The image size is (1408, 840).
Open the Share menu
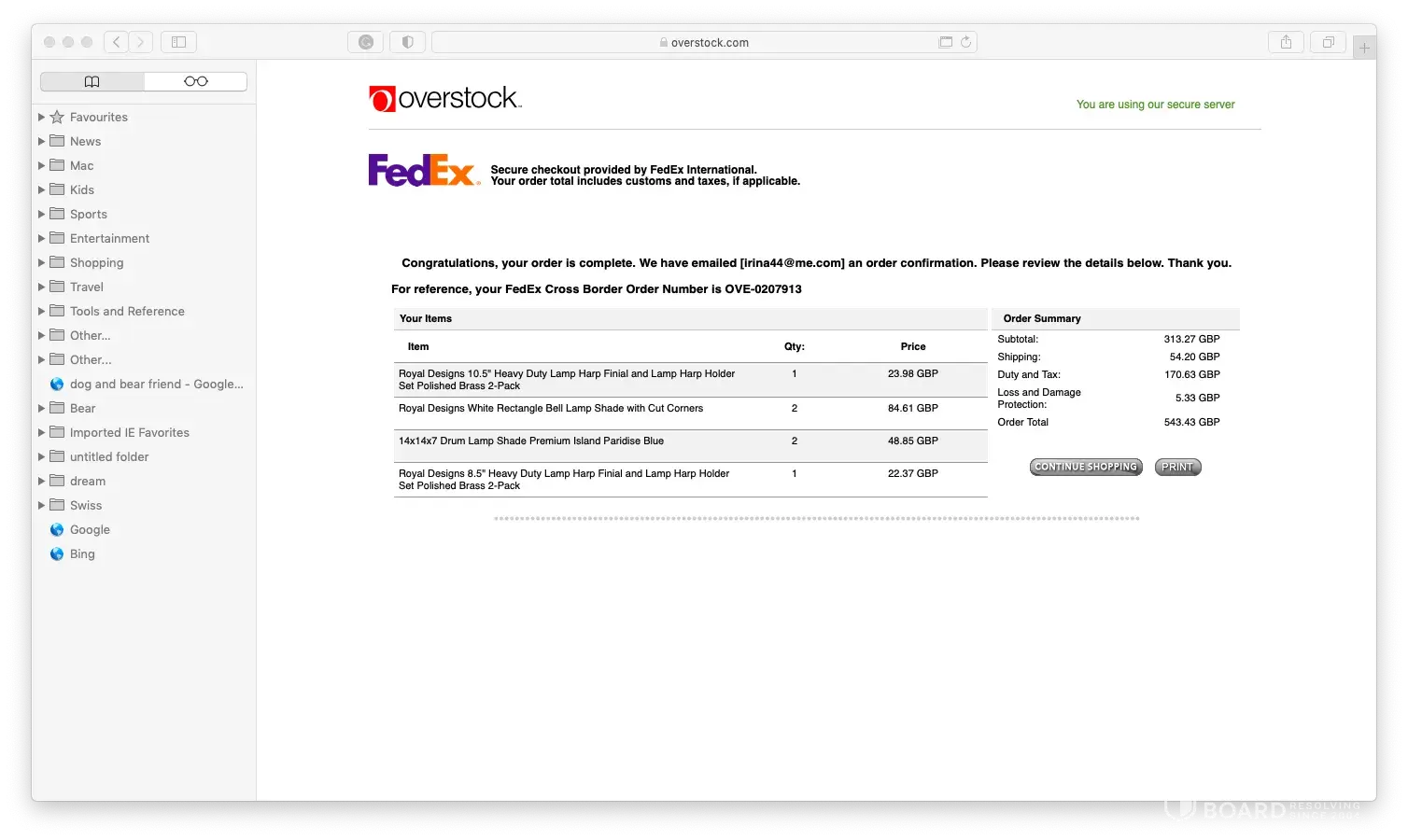tap(1286, 42)
